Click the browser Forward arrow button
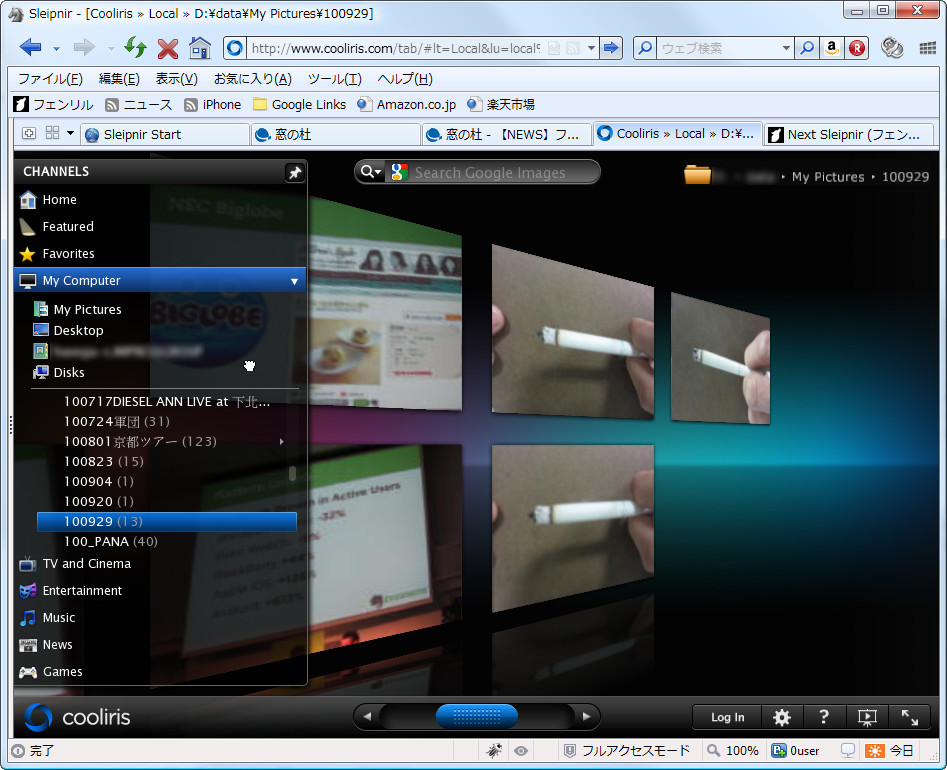 coord(84,47)
